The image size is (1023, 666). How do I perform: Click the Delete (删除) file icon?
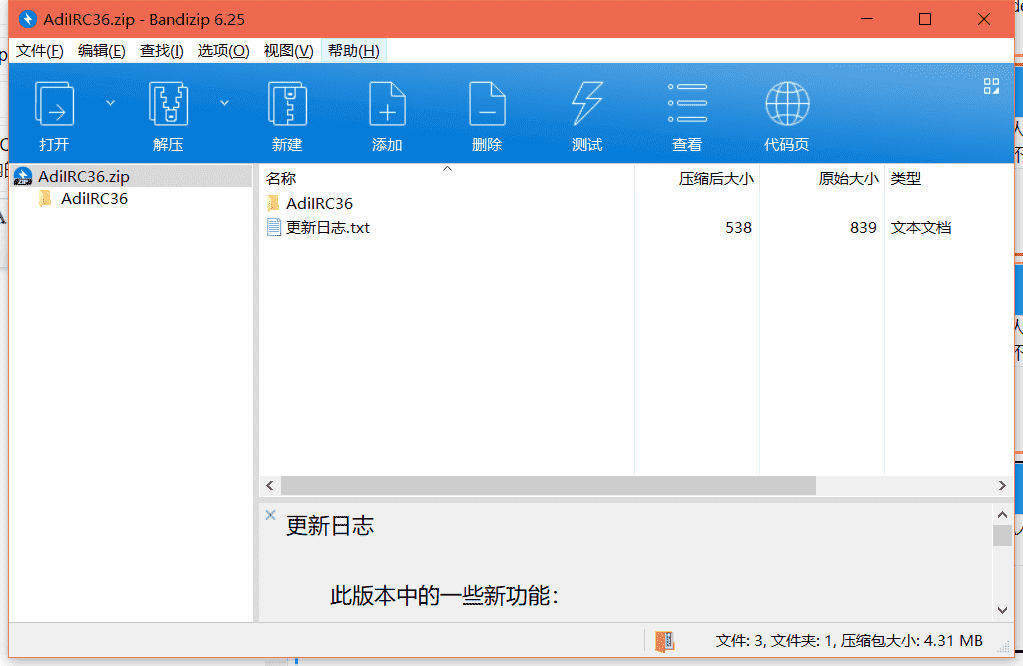click(487, 104)
